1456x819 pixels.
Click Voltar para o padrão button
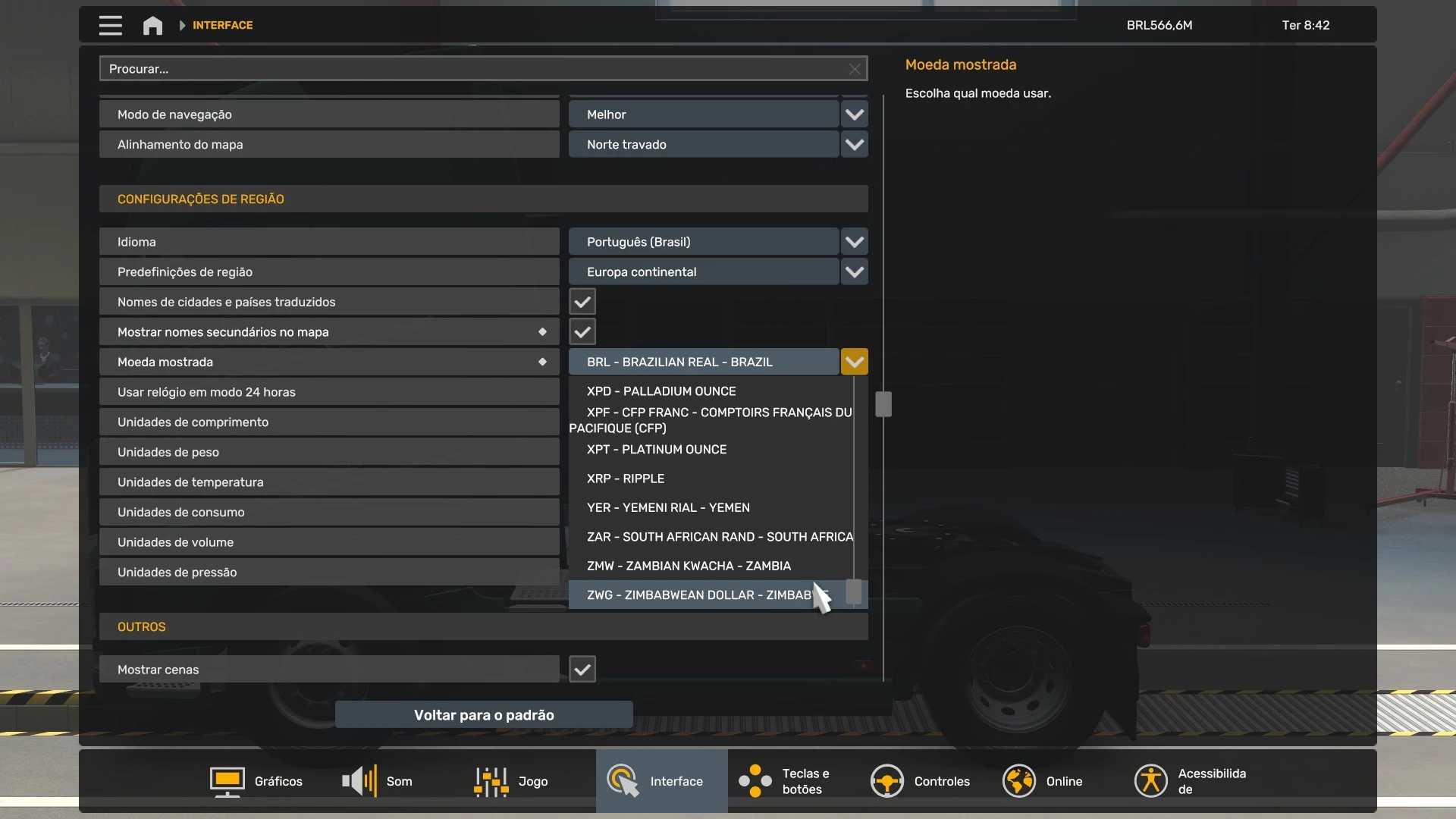(x=484, y=715)
